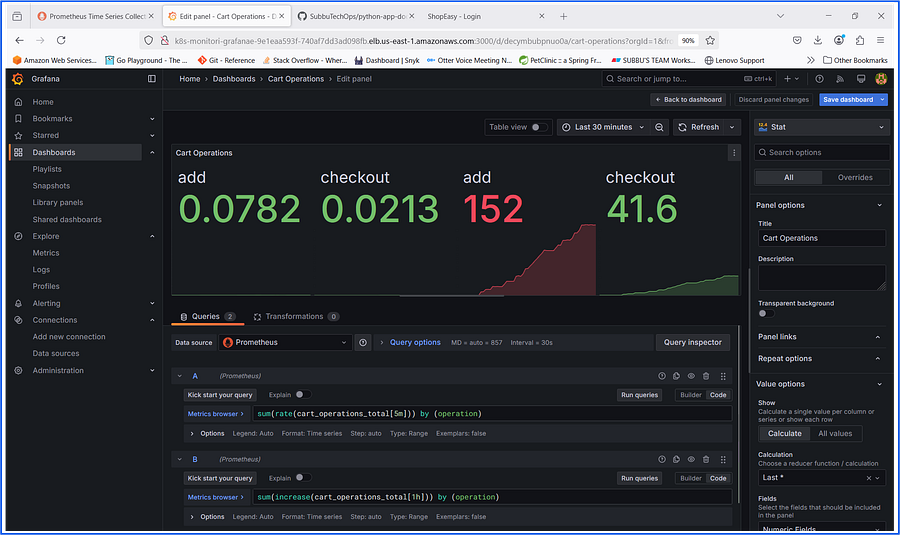Click the Explore compass icon

click(x=18, y=236)
